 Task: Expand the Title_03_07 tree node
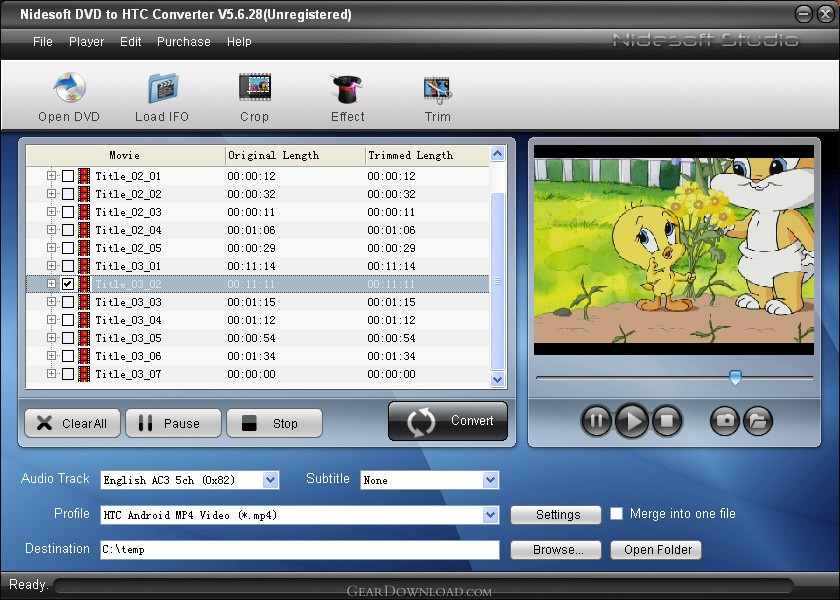point(51,373)
